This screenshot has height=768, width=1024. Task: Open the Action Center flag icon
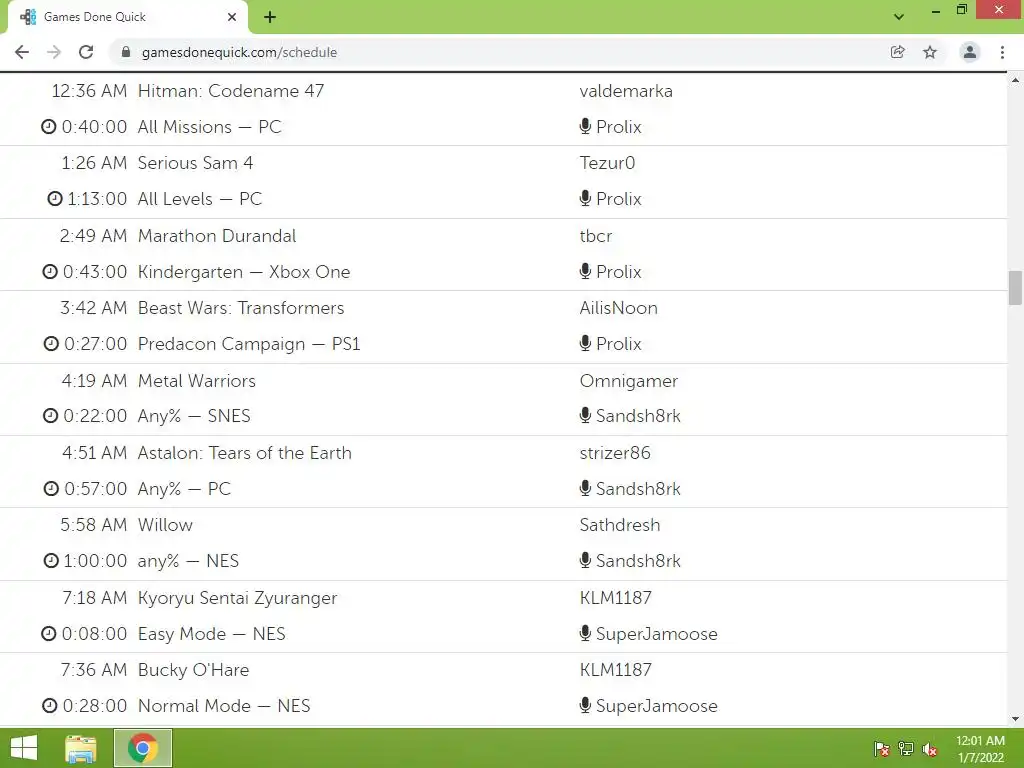[x=882, y=749]
